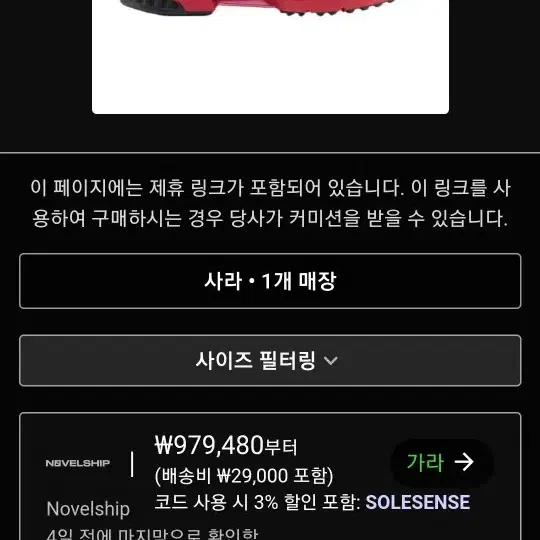The image size is (540, 540).
Task: Tap the 코드 사용 시 3% 할인 포함 label
Action: pyautogui.click(x=257, y=502)
